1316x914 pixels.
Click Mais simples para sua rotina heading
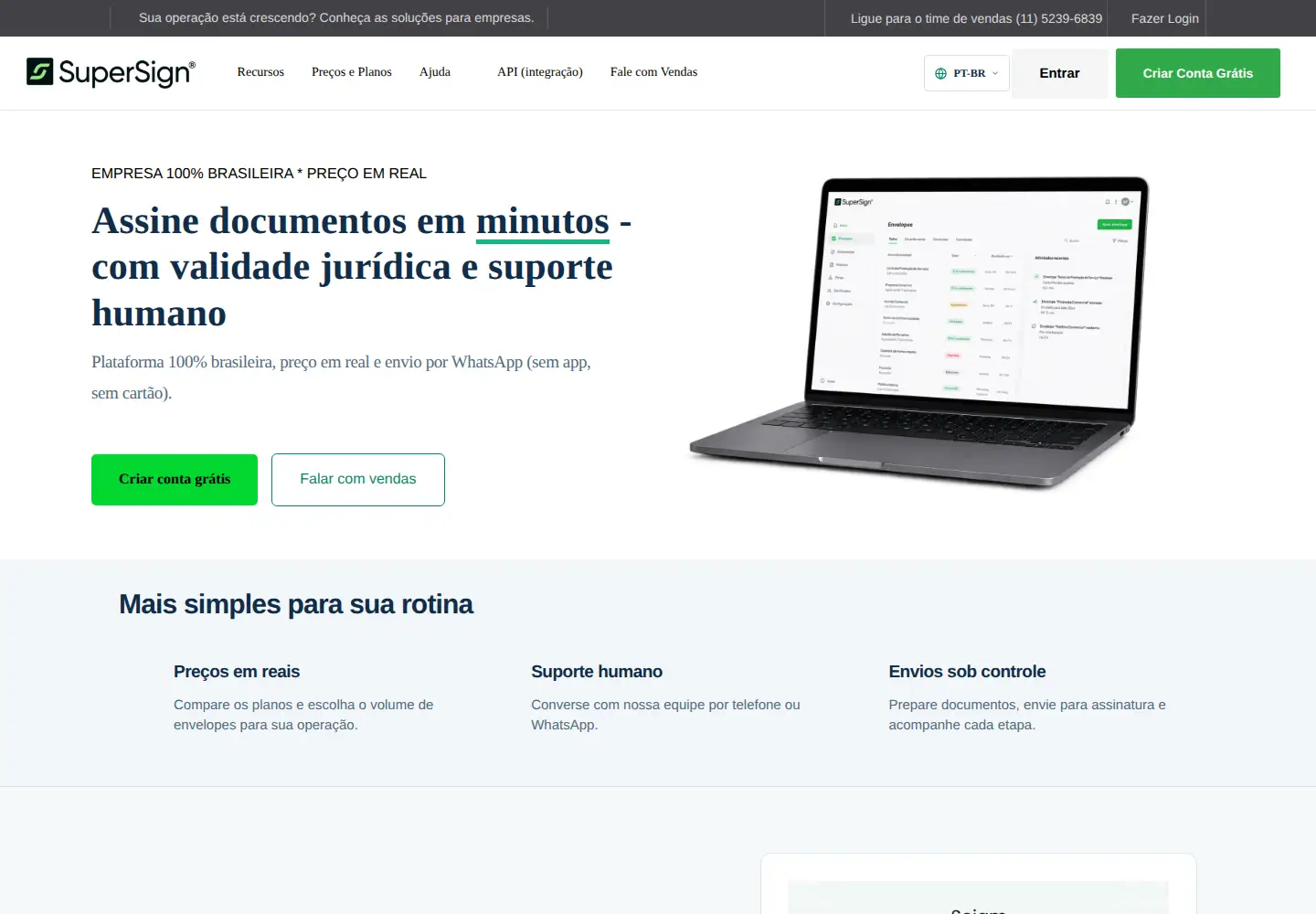(296, 604)
